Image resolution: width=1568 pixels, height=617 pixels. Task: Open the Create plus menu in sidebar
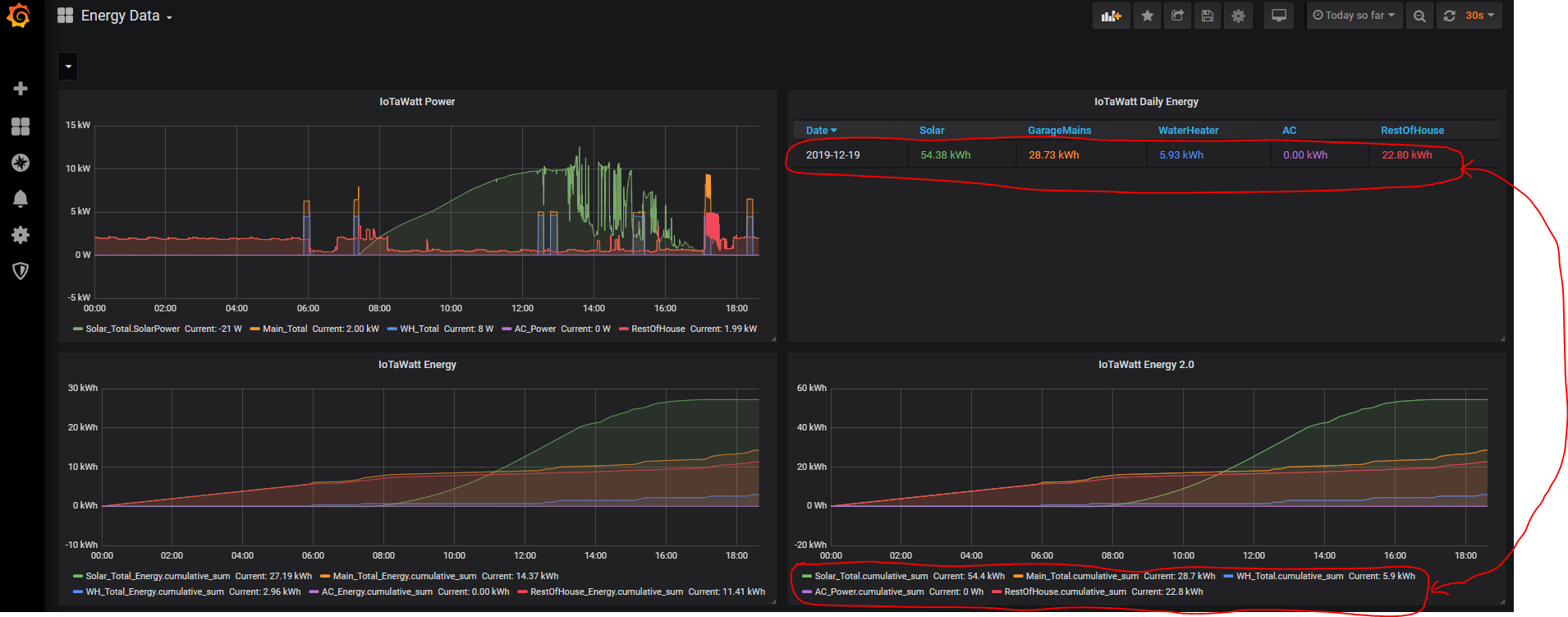(x=21, y=88)
